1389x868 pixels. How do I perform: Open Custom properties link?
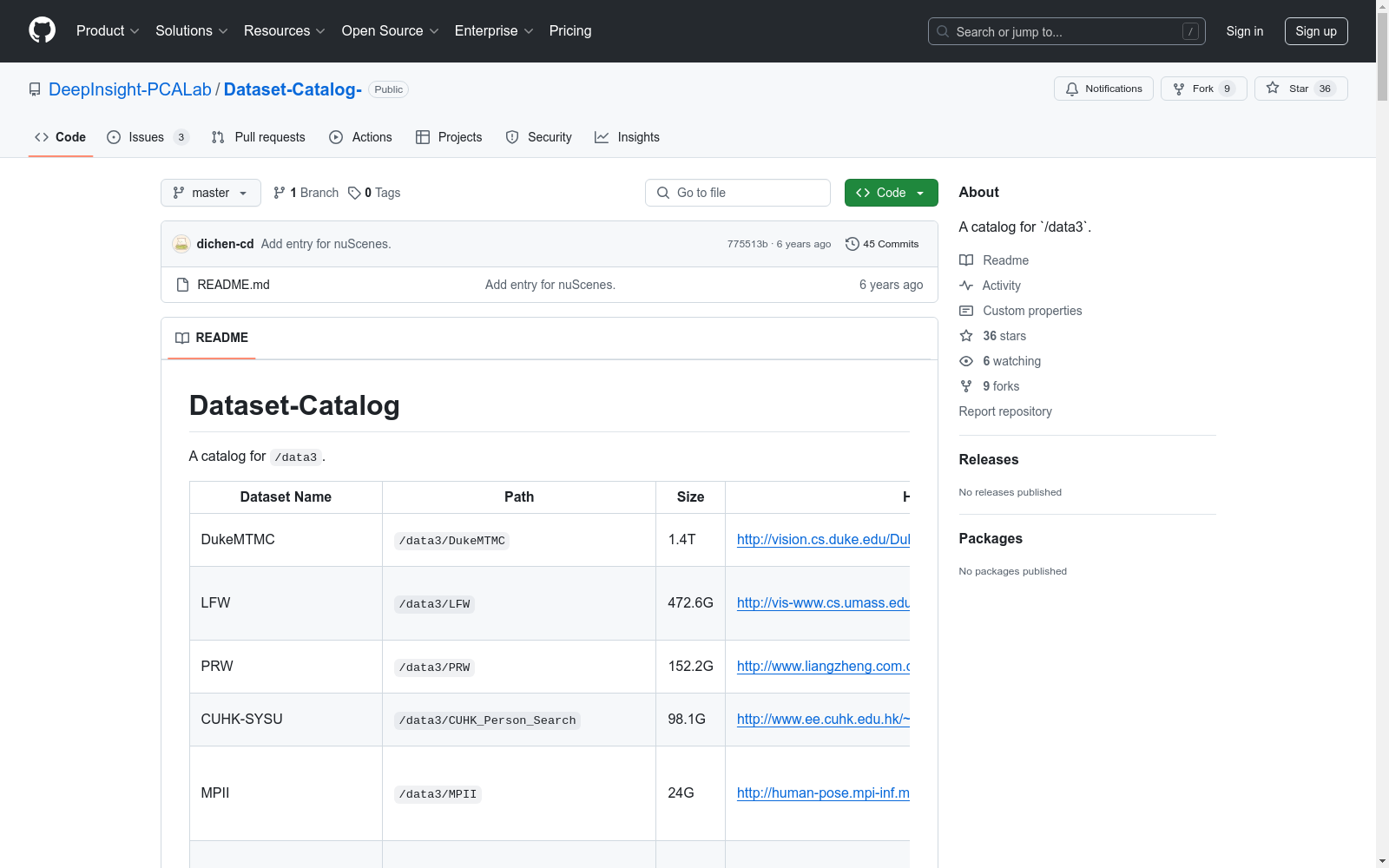coord(1021,311)
